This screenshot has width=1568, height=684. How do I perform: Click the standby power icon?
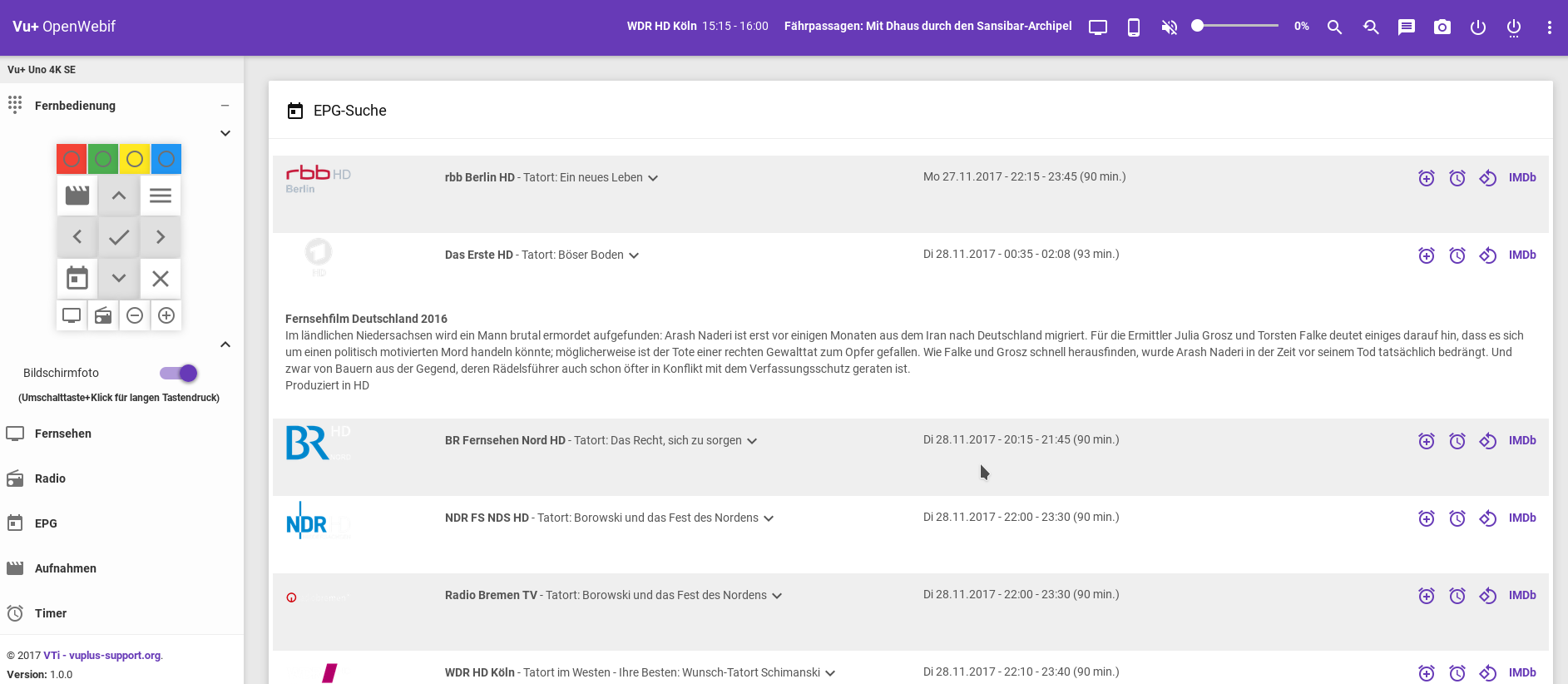pyautogui.click(x=1478, y=27)
